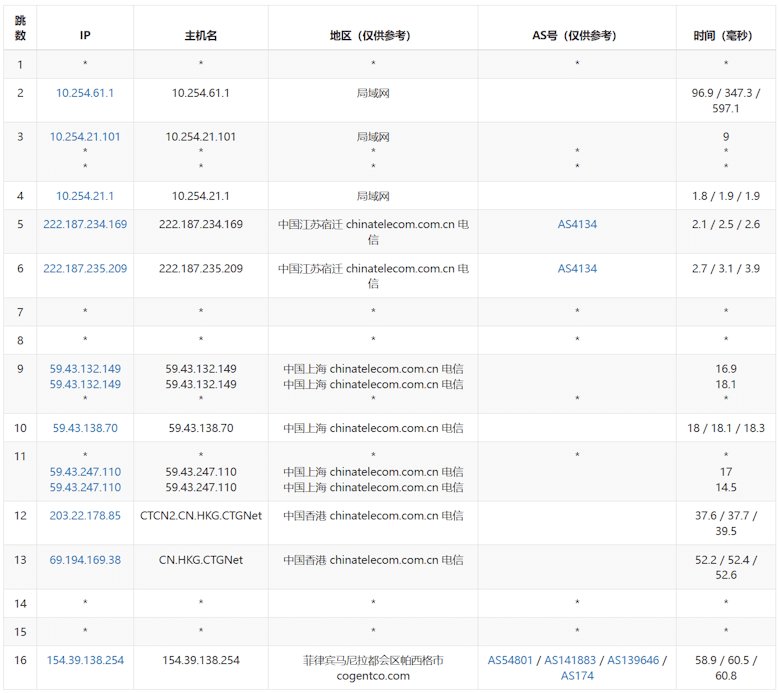Click AS4134 link in hop 6 row
780x693 pixels.
pyautogui.click(x=577, y=269)
